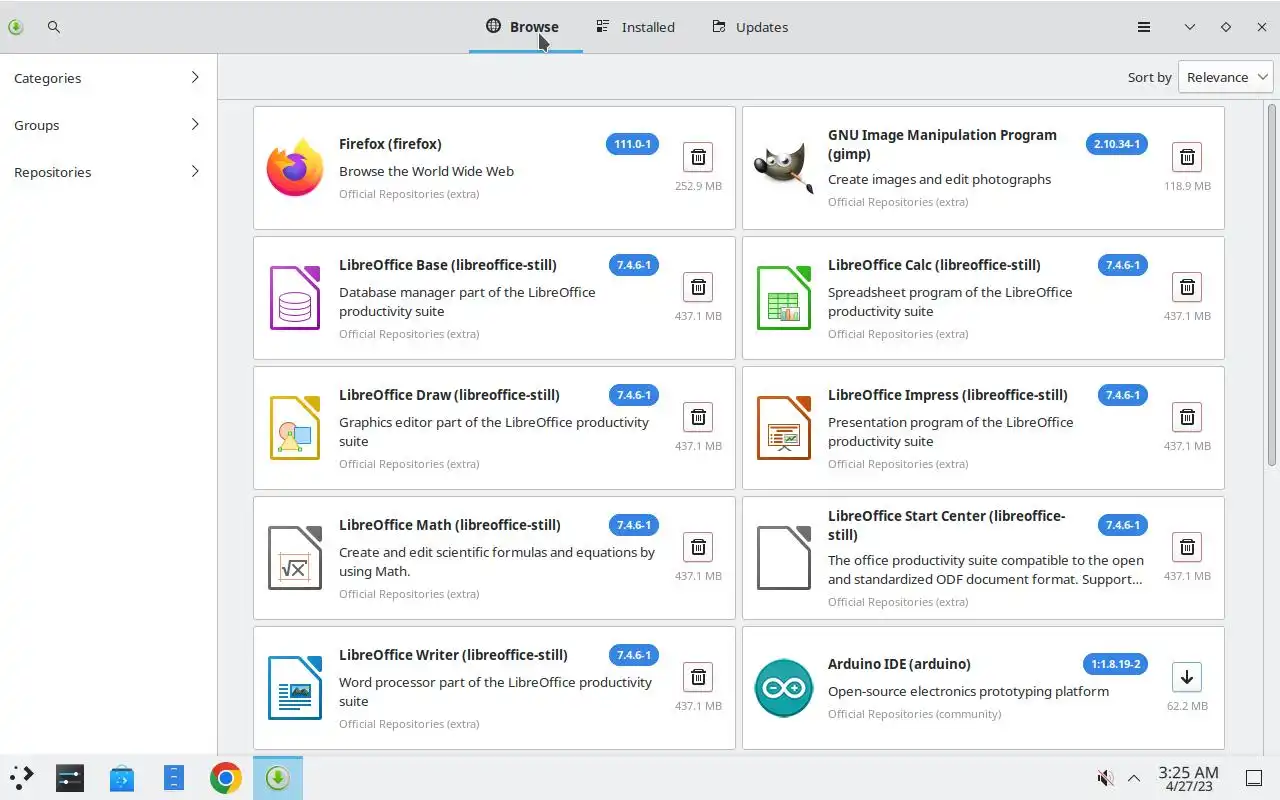Click the green Pamac app icon in header
Viewport: 1280px width, 800px height.
click(x=16, y=27)
